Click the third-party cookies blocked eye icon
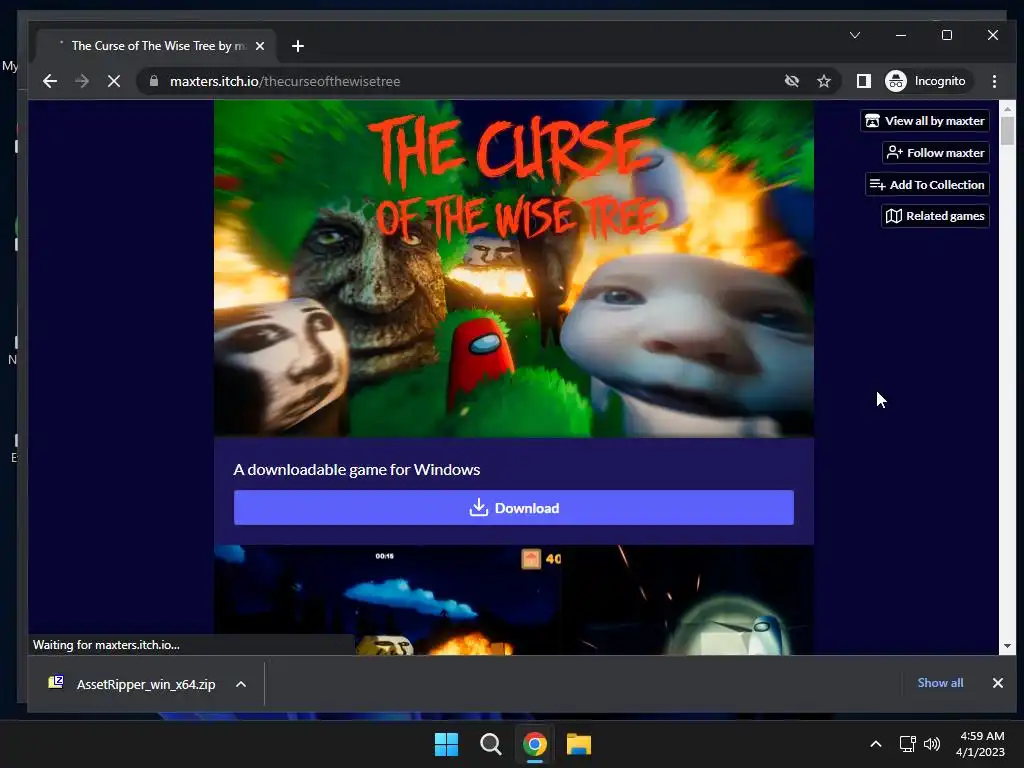 pos(792,81)
